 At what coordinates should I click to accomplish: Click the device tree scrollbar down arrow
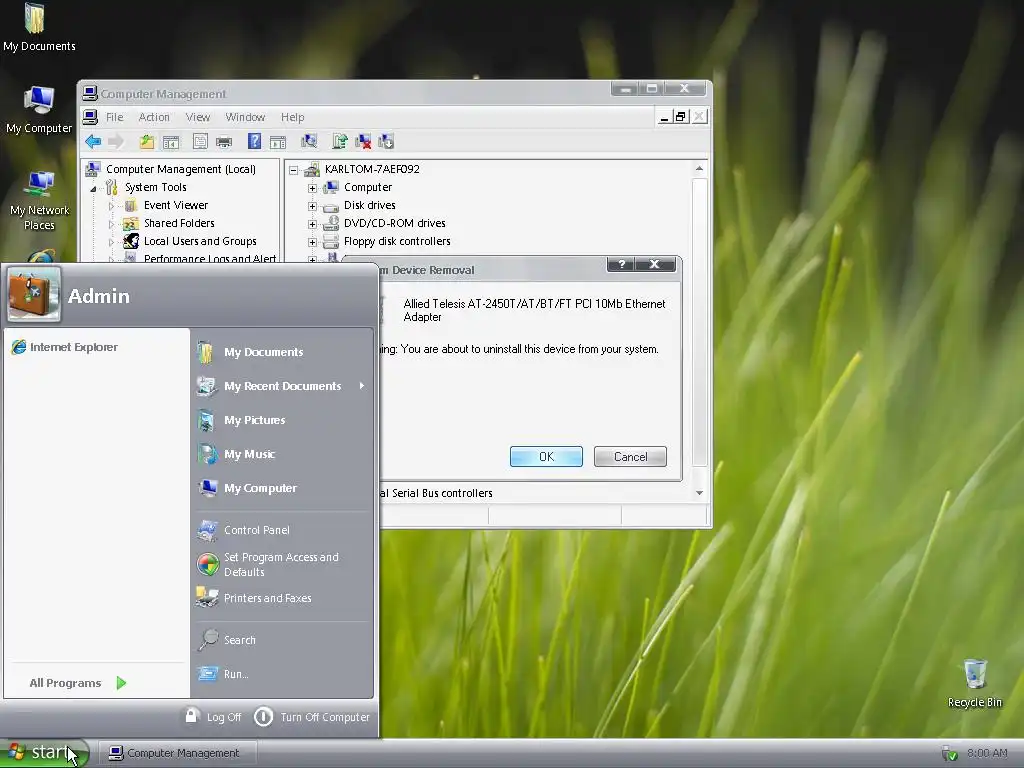[699, 492]
